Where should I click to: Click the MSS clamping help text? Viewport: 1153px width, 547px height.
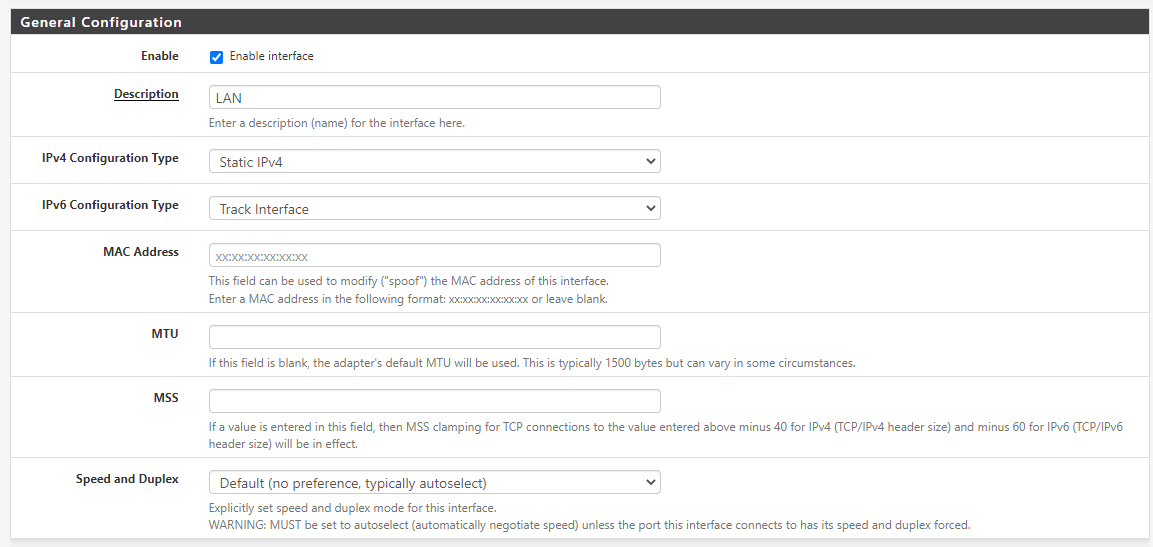[666, 435]
